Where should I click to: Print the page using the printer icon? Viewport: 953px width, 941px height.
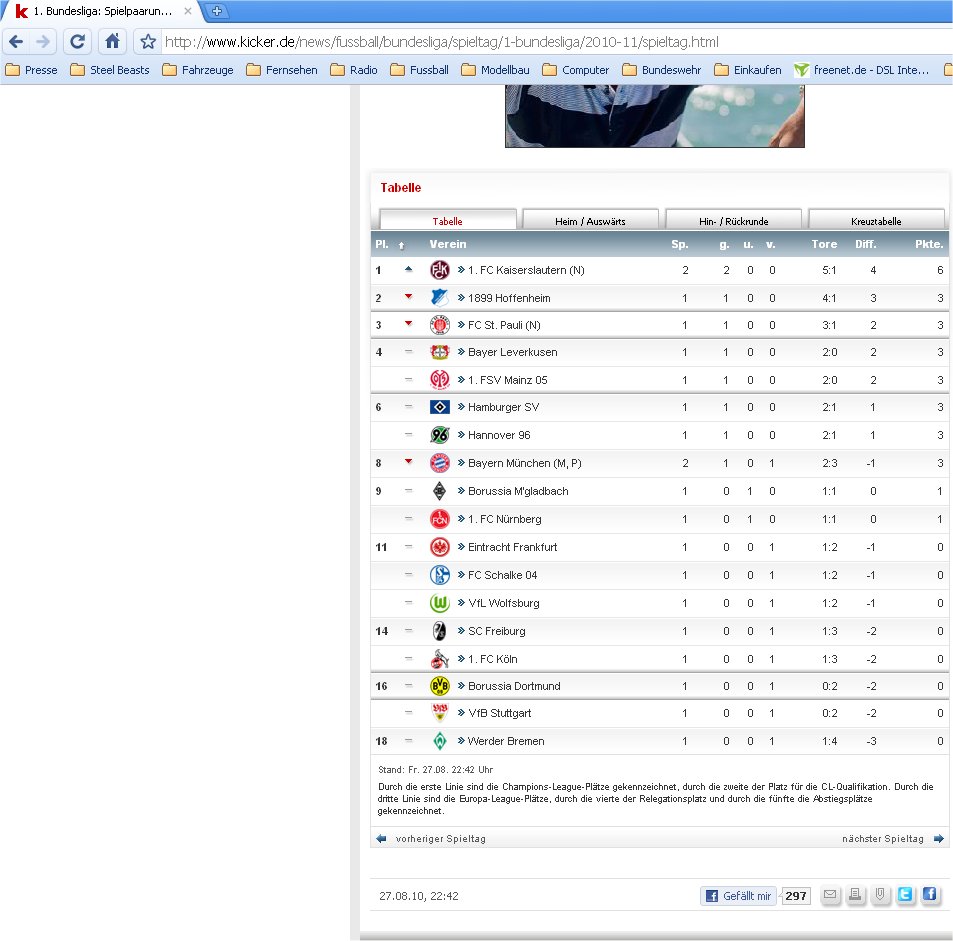click(855, 895)
